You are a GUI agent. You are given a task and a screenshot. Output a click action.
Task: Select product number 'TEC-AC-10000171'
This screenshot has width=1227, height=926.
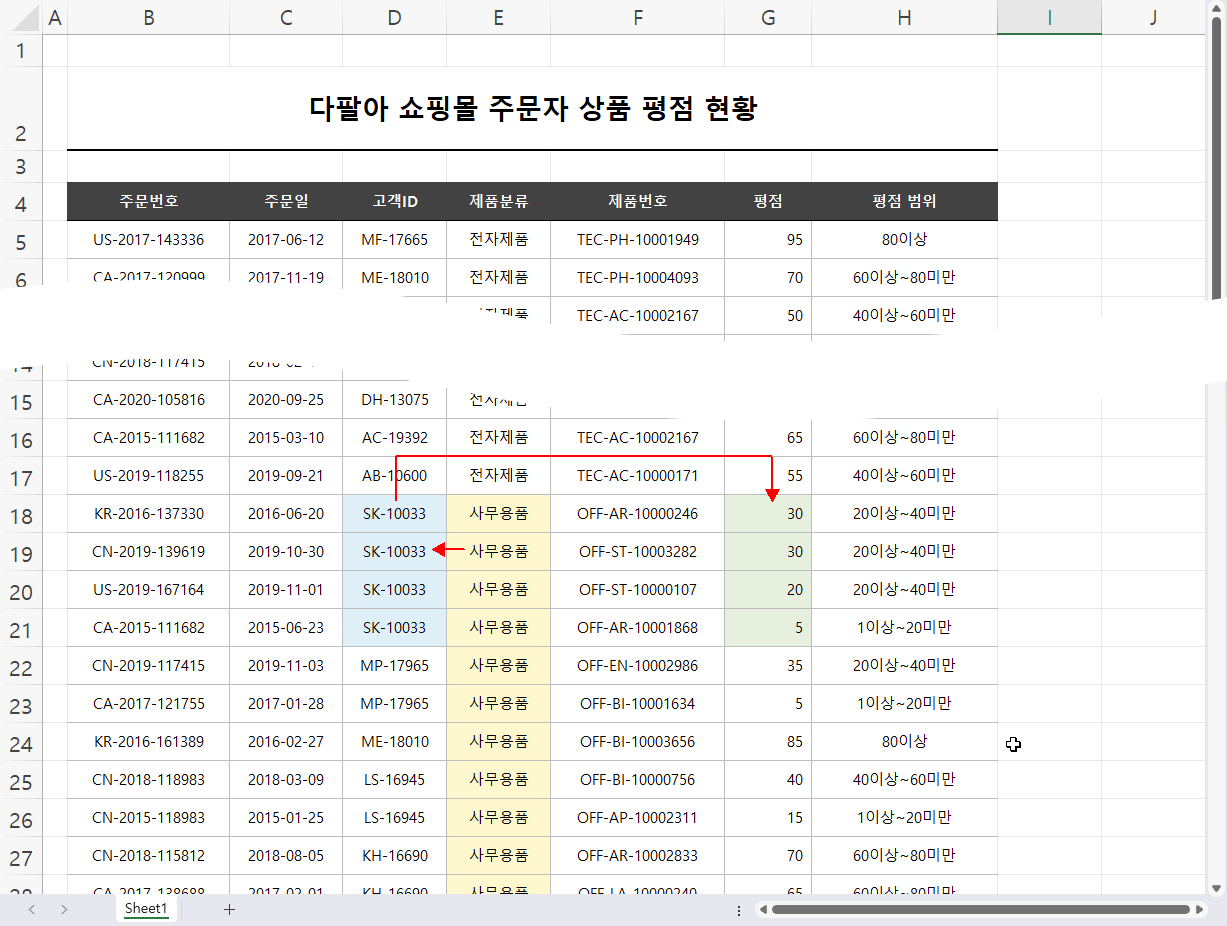point(637,476)
